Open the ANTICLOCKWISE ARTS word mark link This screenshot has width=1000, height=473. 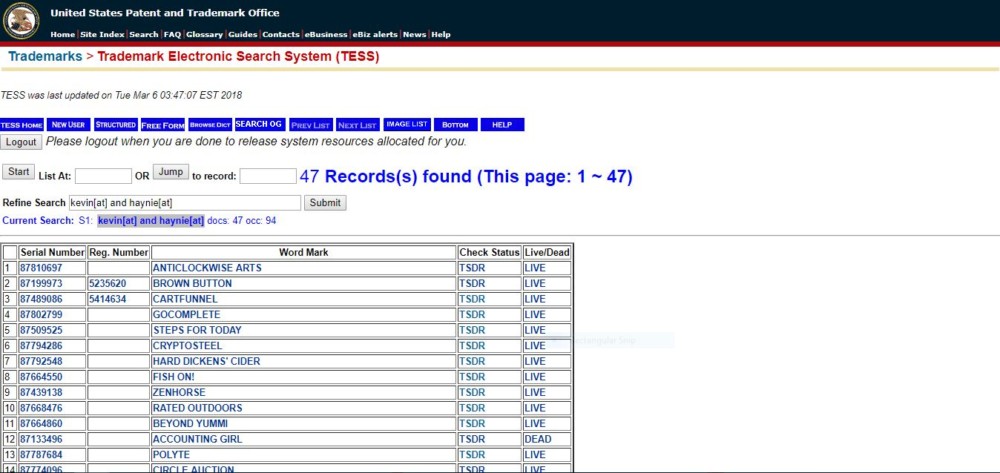click(x=206, y=268)
